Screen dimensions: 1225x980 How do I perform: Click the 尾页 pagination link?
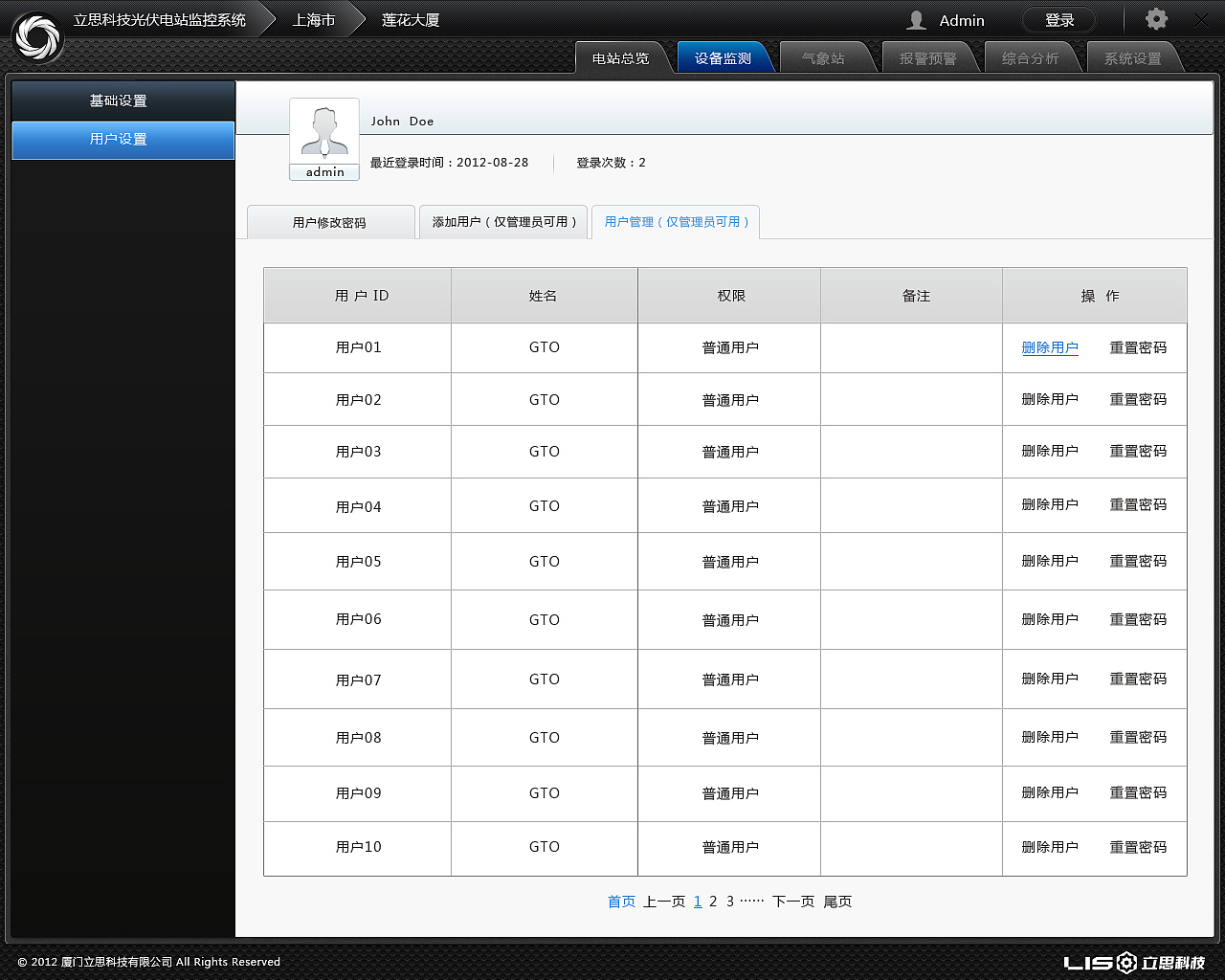(x=837, y=901)
